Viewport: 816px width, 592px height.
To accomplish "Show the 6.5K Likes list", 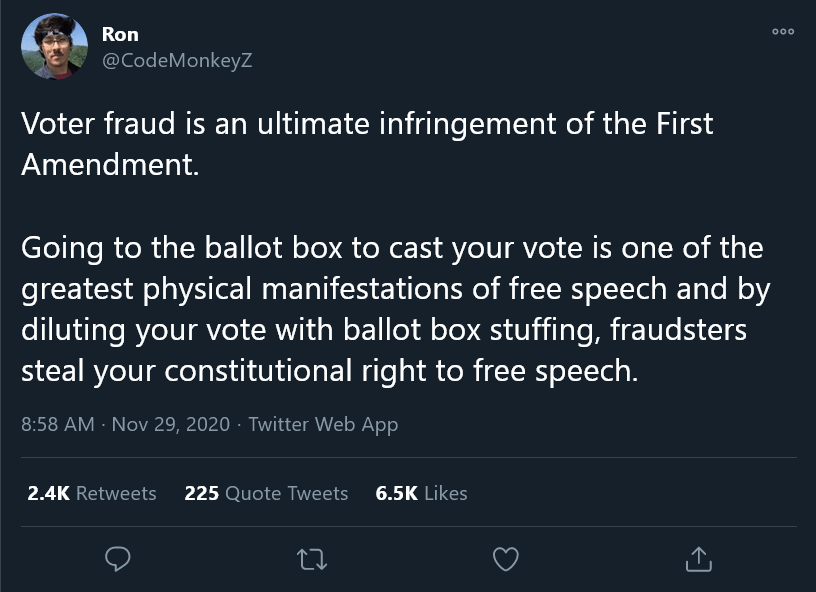I will pyautogui.click(x=421, y=493).
